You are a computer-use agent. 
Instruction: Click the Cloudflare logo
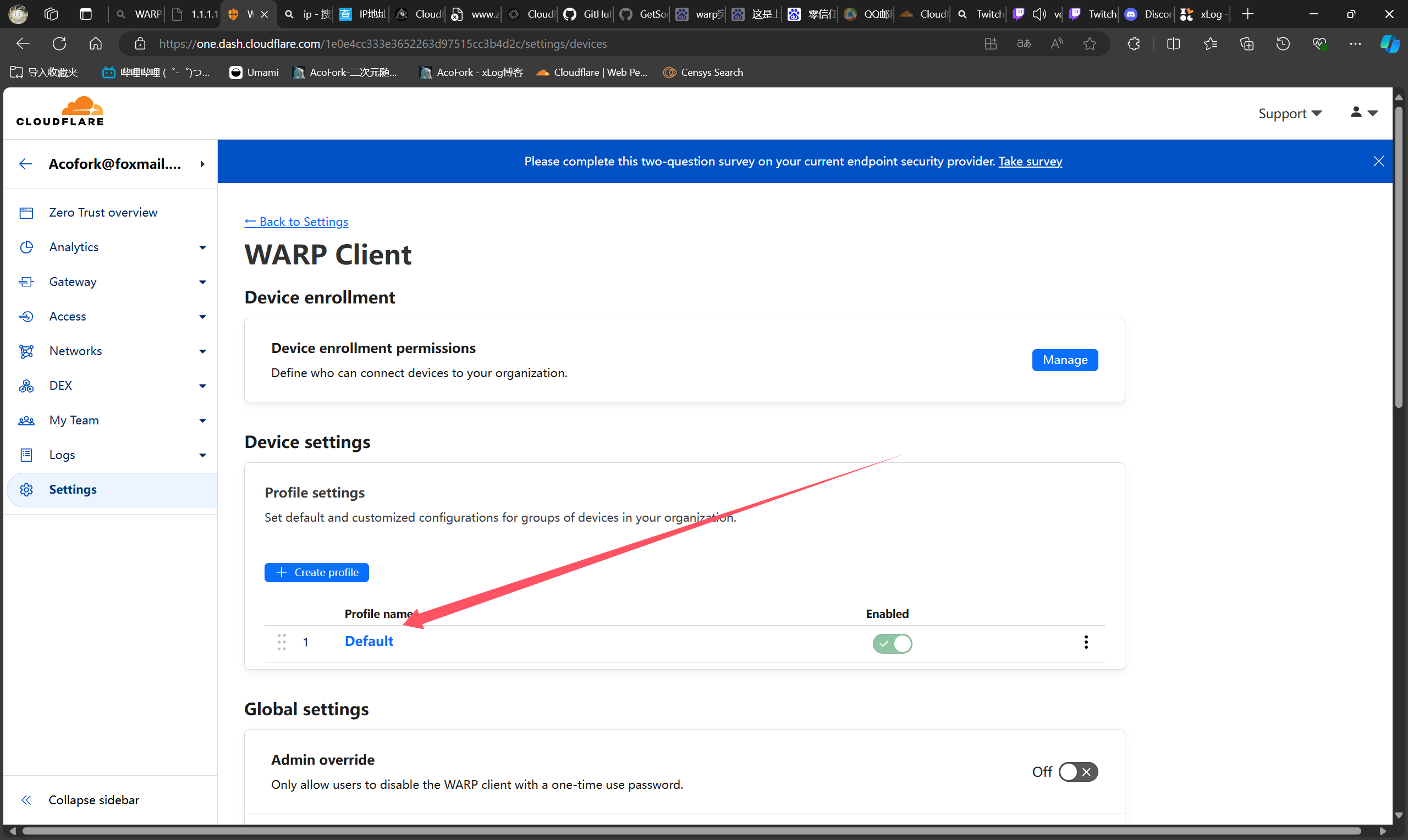click(x=60, y=111)
